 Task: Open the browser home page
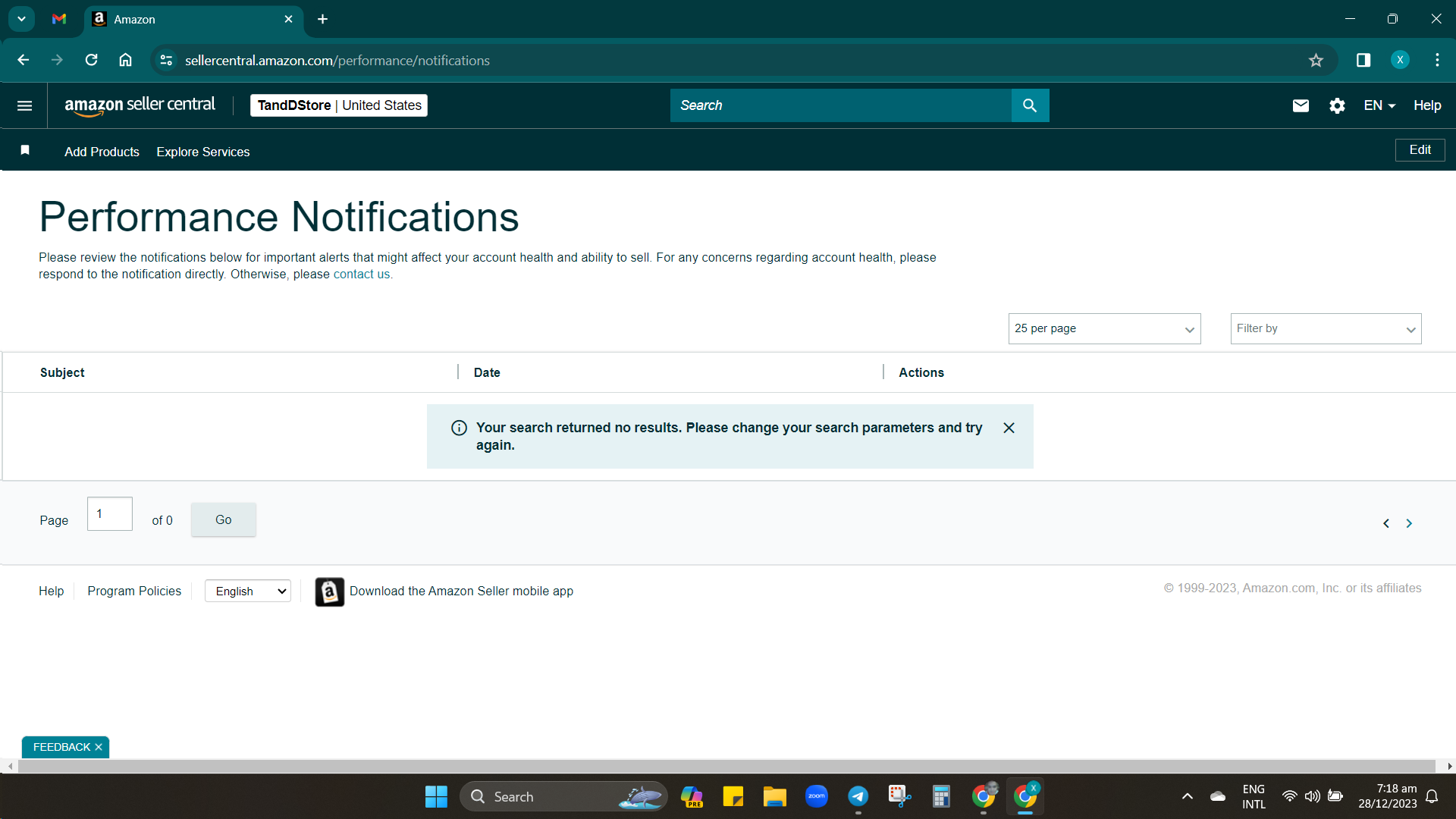tap(125, 60)
